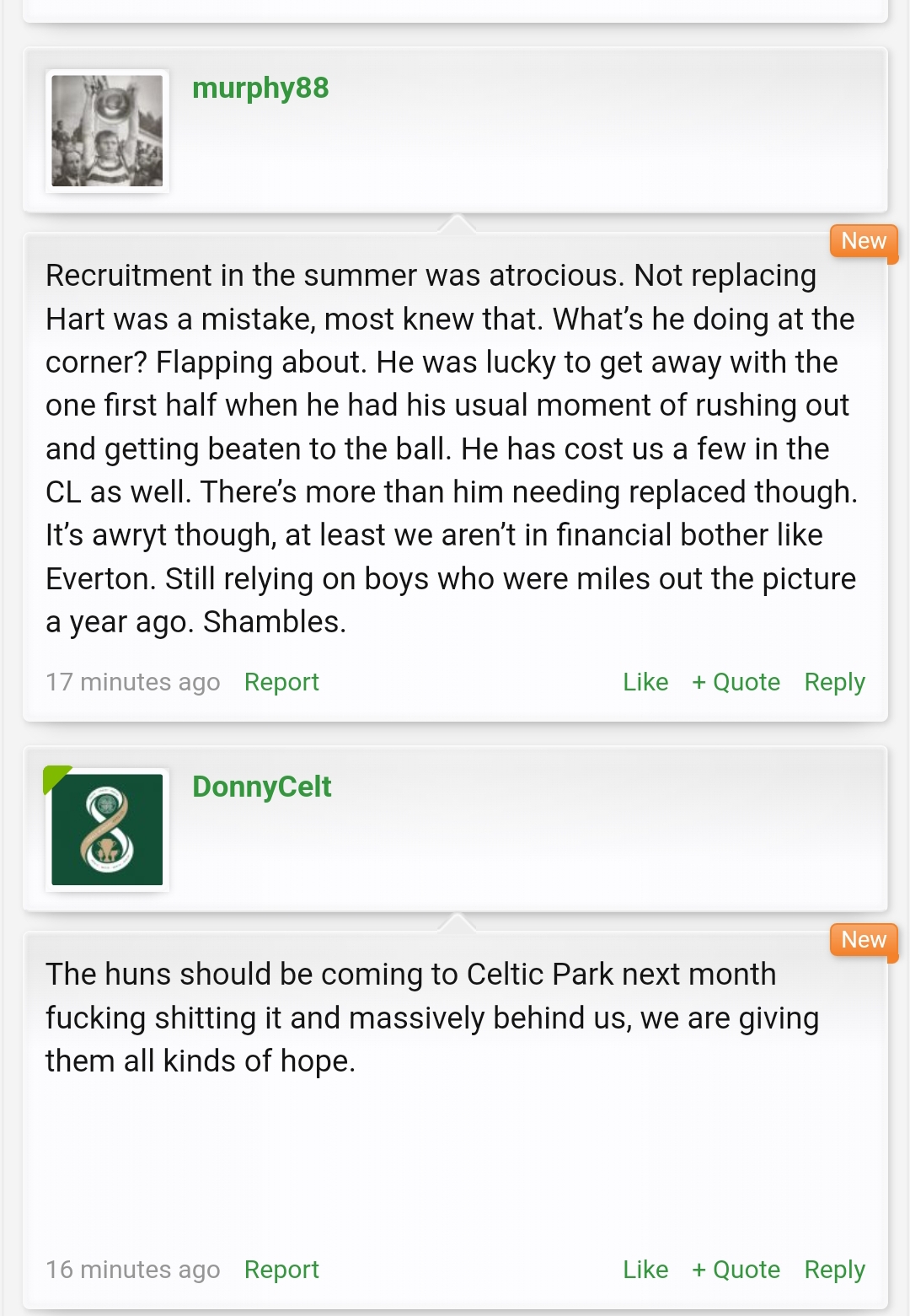Click the 16 minutes ago timestamp

tap(133, 1270)
